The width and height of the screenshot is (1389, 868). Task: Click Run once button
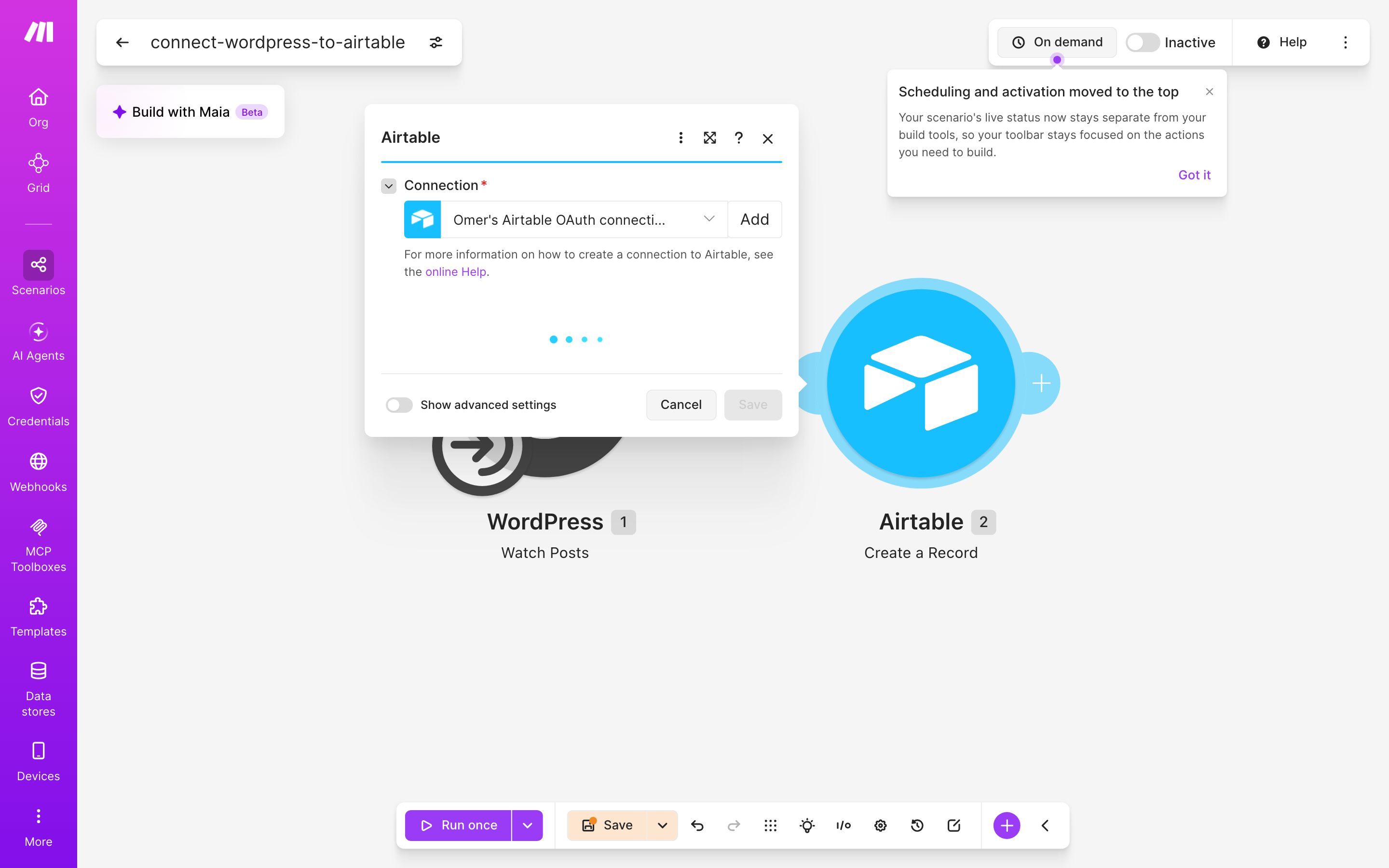click(x=459, y=826)
